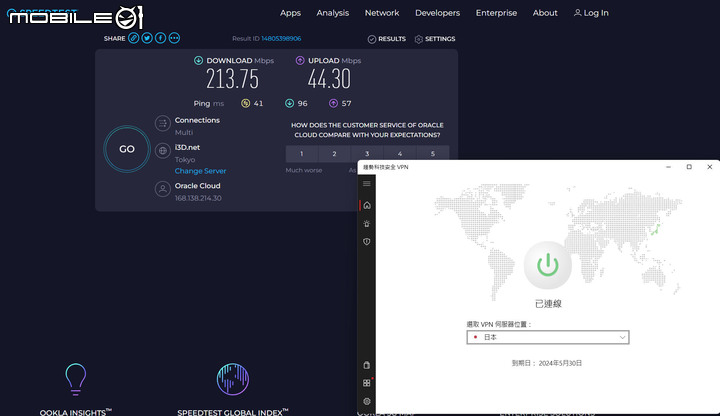
Task: Click the i3D.net server globe icon
Action: (163, 151)
